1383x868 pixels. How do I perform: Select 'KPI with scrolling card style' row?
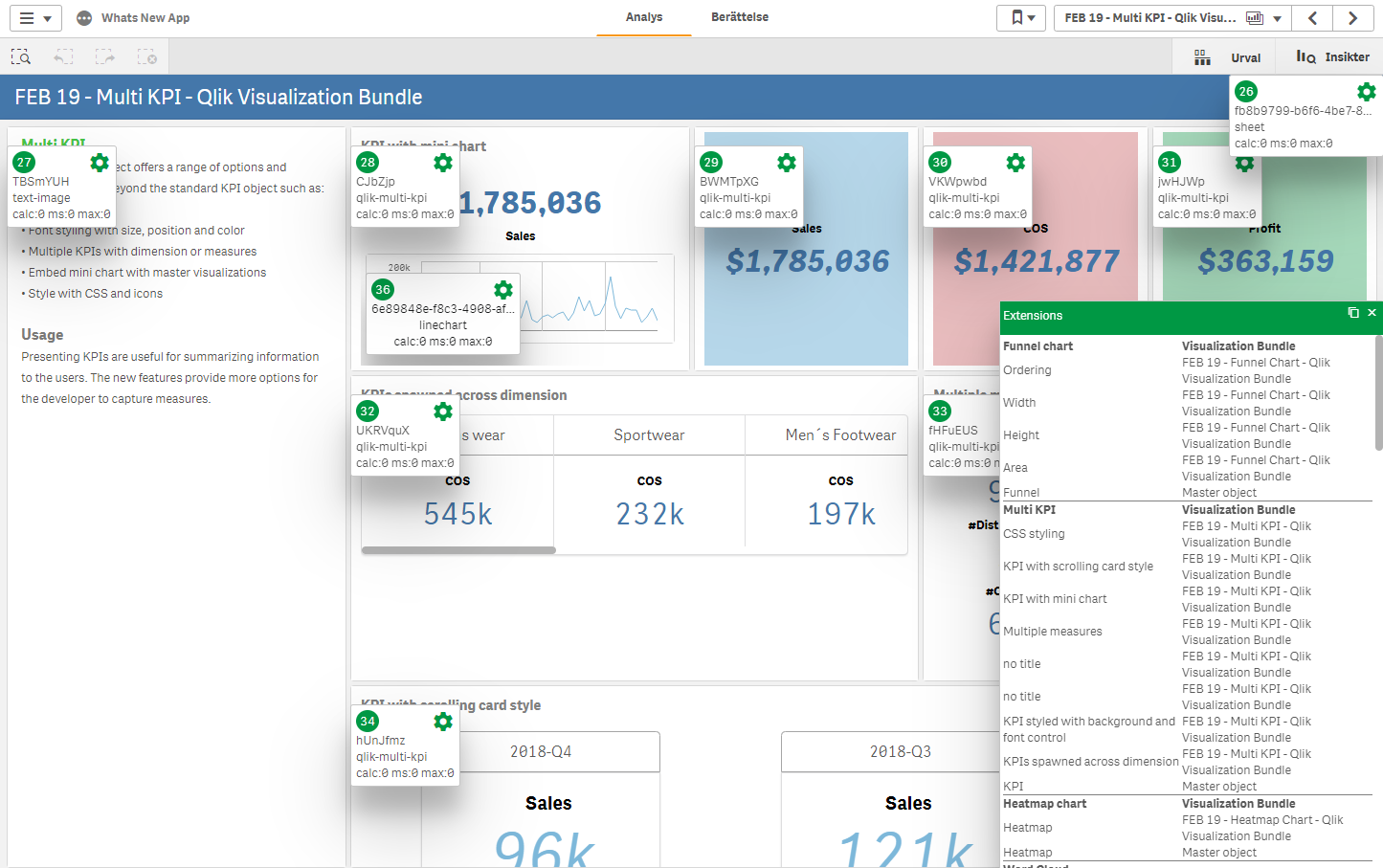[x=1187, y=567]
